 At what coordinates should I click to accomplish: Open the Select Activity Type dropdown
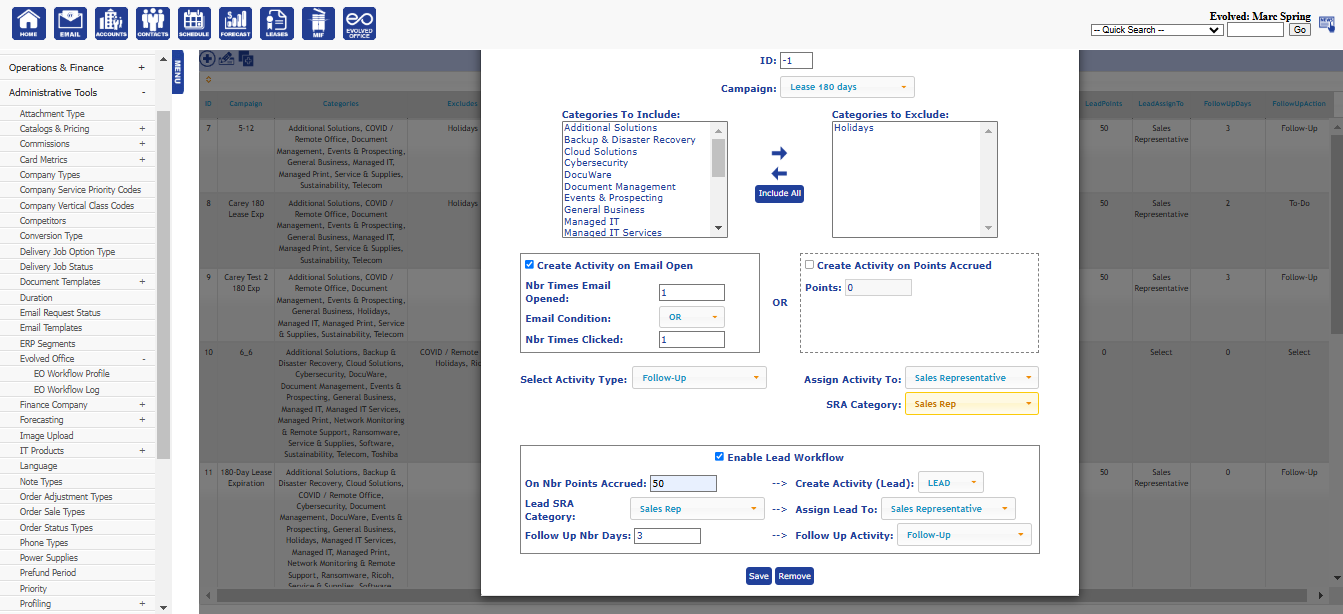(700, 378)
